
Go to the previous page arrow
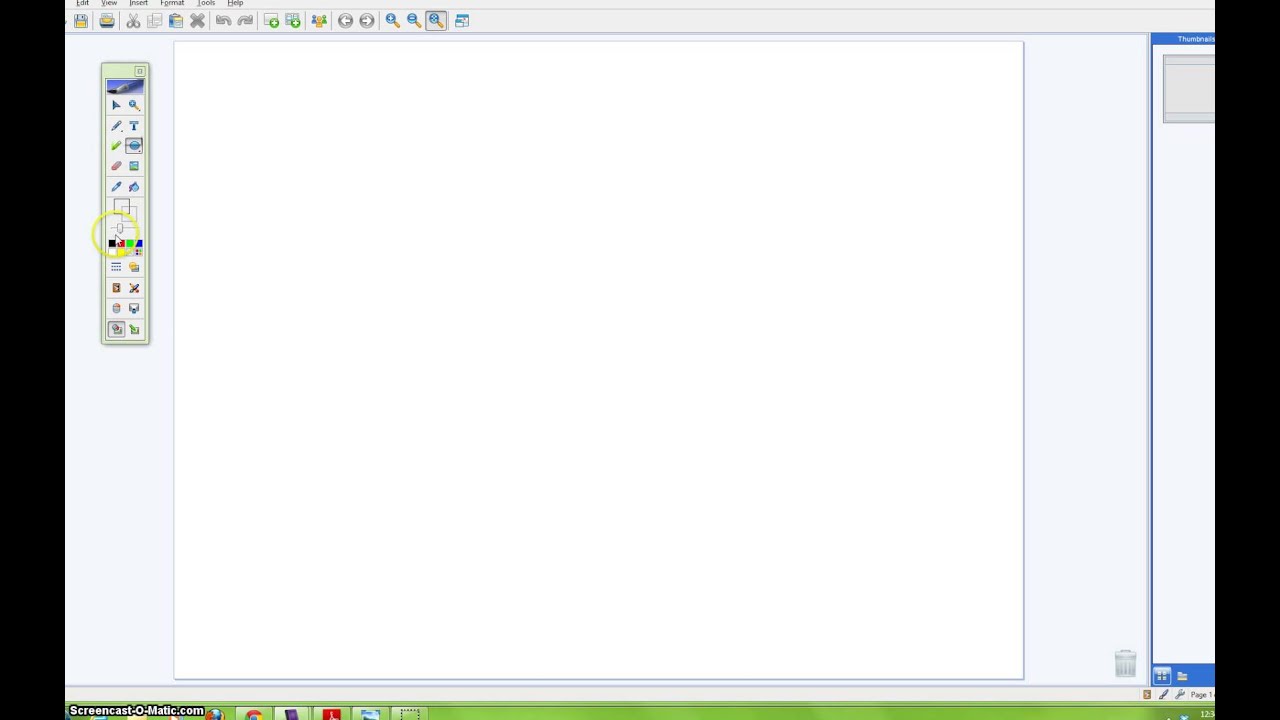345,20
